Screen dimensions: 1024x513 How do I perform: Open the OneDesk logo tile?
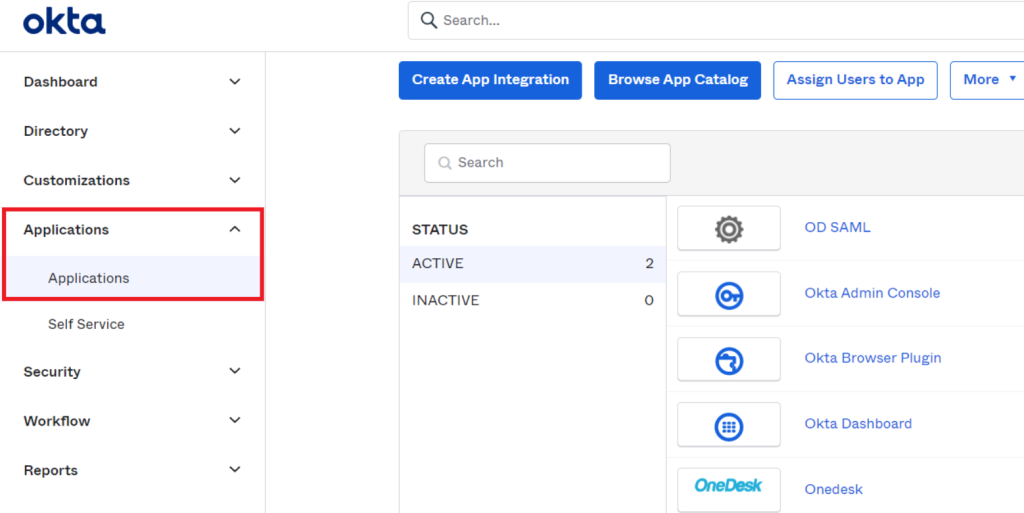[729, 489]
